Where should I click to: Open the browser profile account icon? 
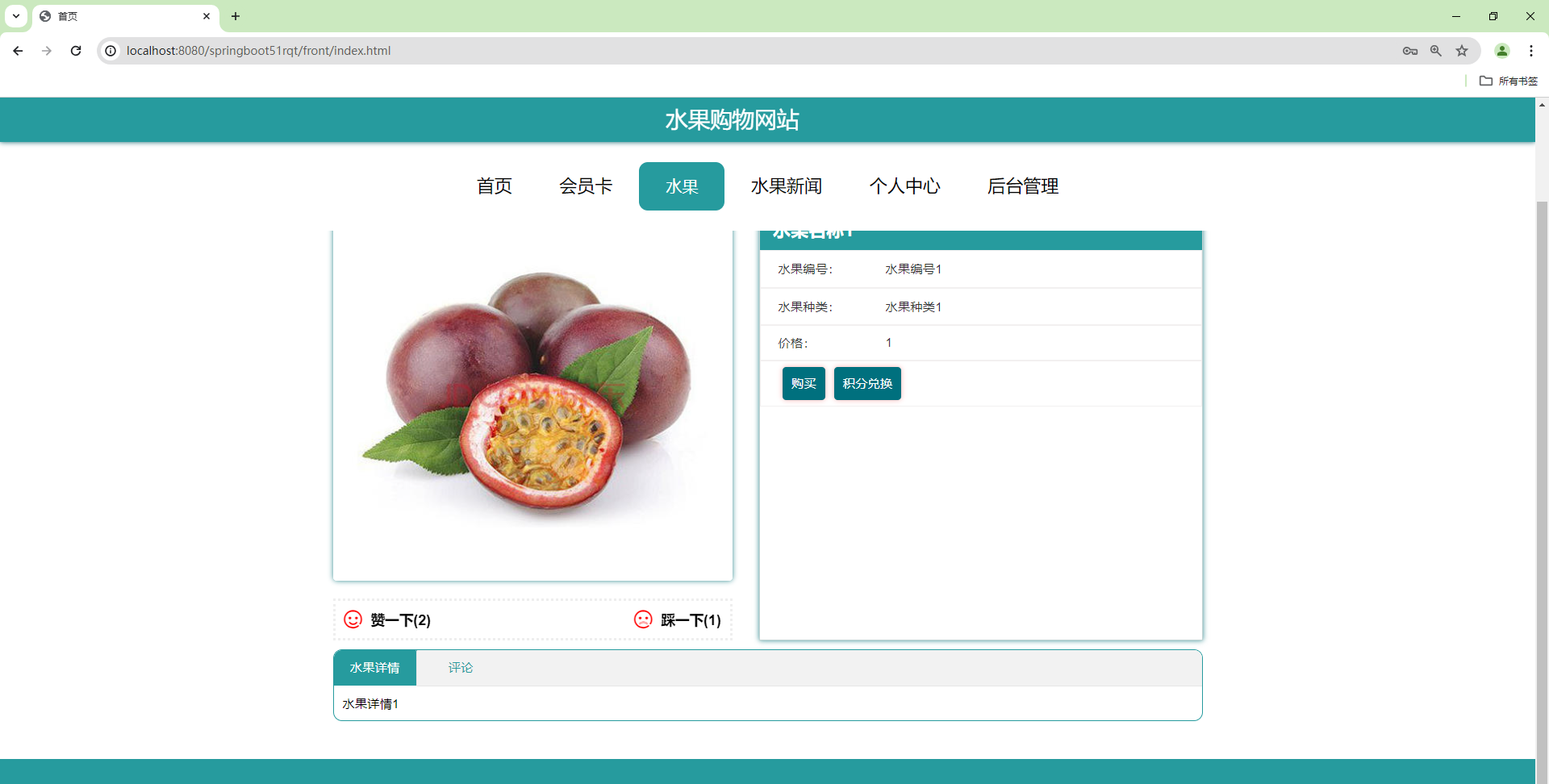click(x=1502, y=50)
